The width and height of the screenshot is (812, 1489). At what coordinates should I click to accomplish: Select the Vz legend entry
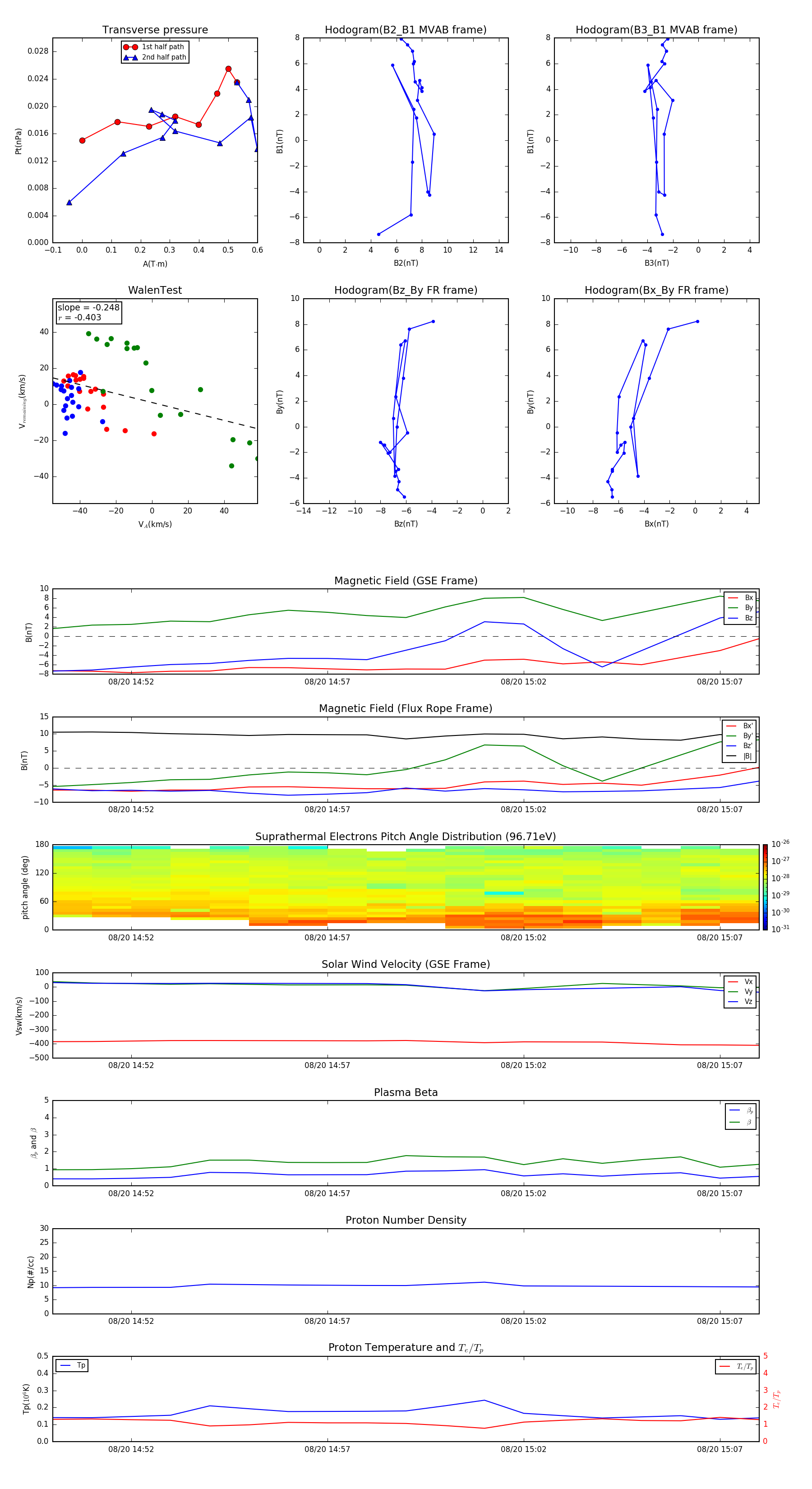tap(741, 1002)
